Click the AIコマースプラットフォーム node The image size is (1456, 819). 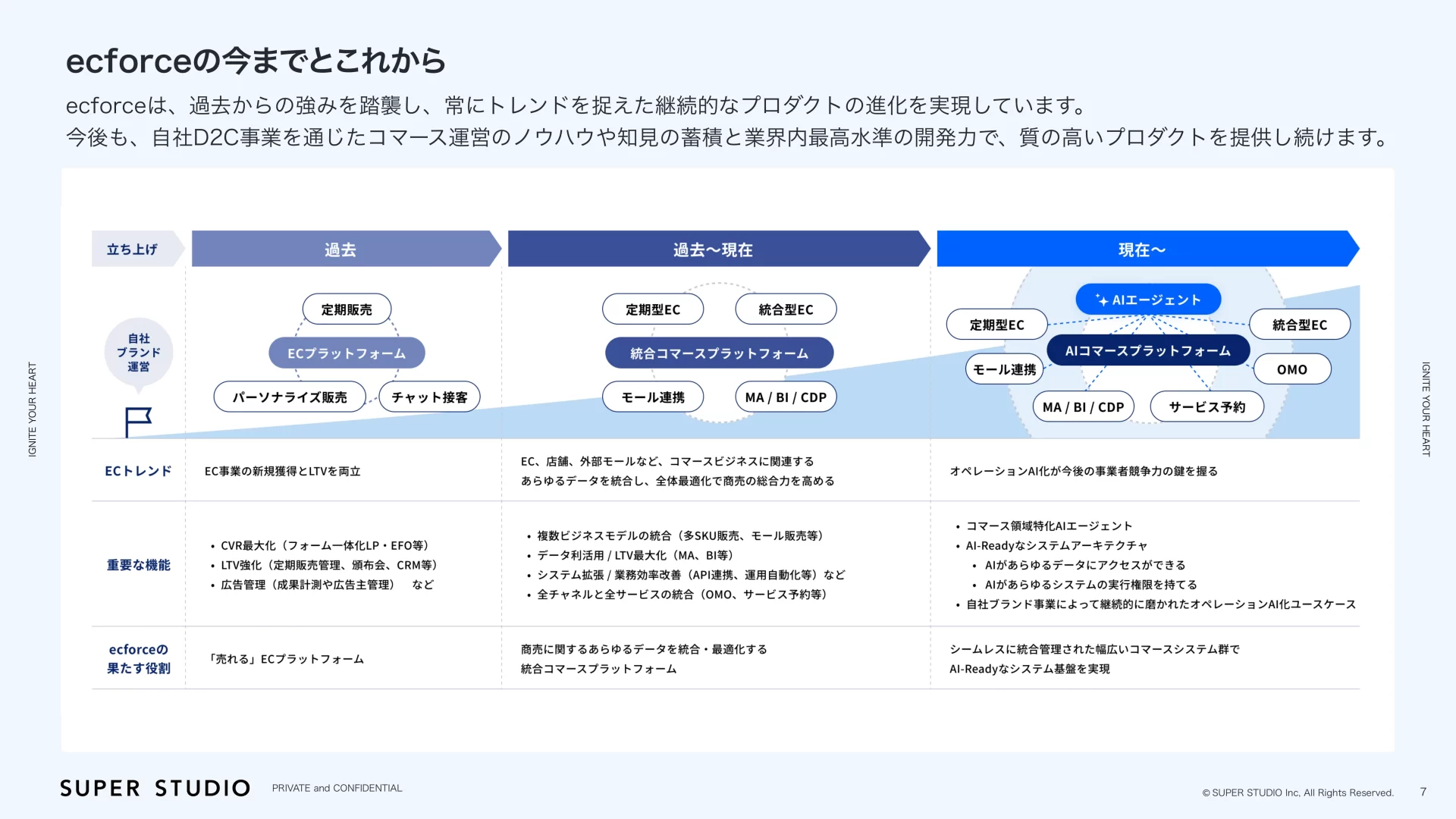point(1147,350)
